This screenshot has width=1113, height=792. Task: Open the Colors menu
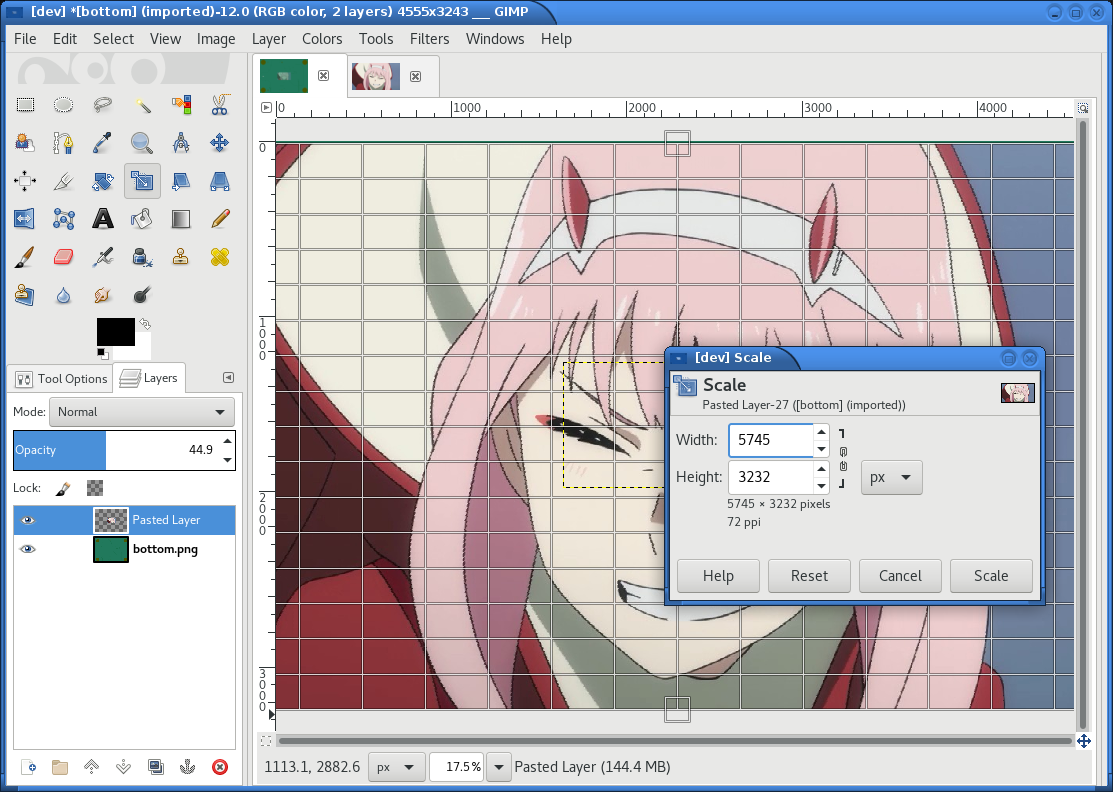coord(322,39)
